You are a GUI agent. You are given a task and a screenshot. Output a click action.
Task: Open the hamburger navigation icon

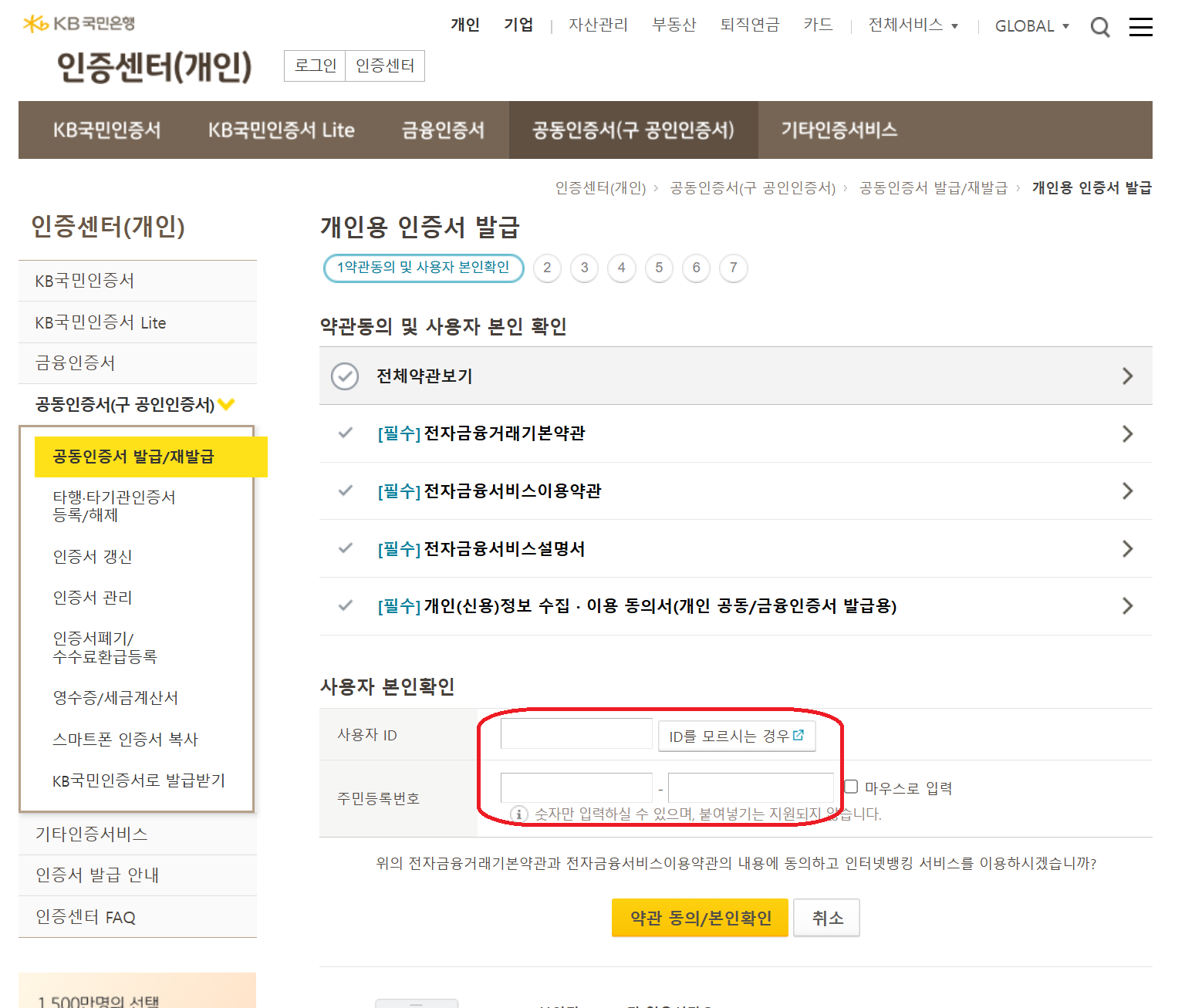[x=1141, y=26]
